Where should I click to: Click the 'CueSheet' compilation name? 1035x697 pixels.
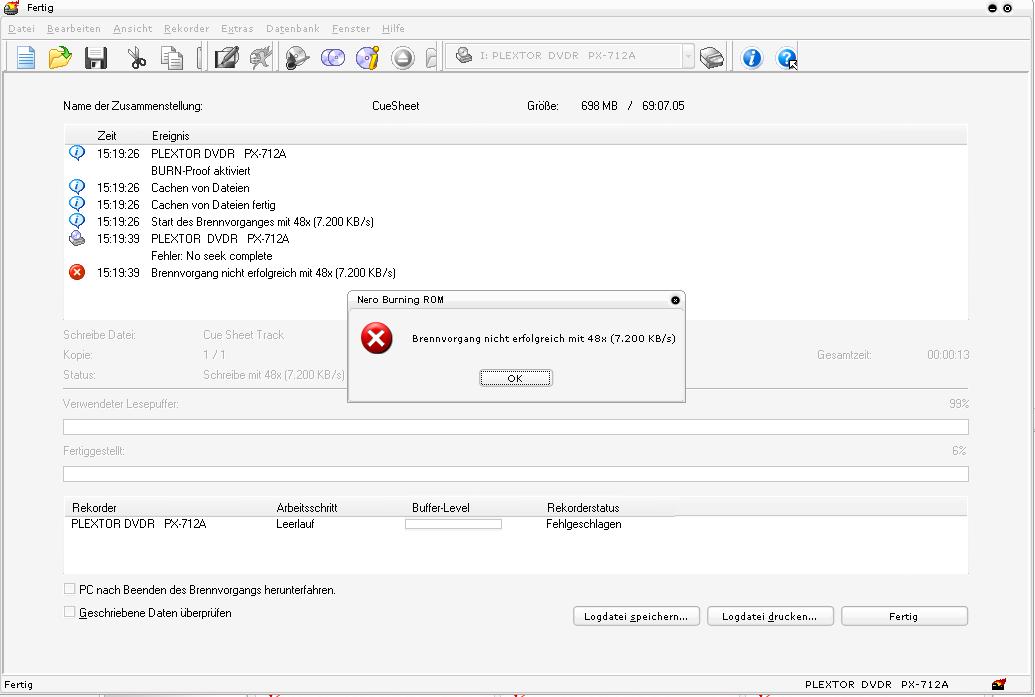pyautogui.click(x=395, y=106)
